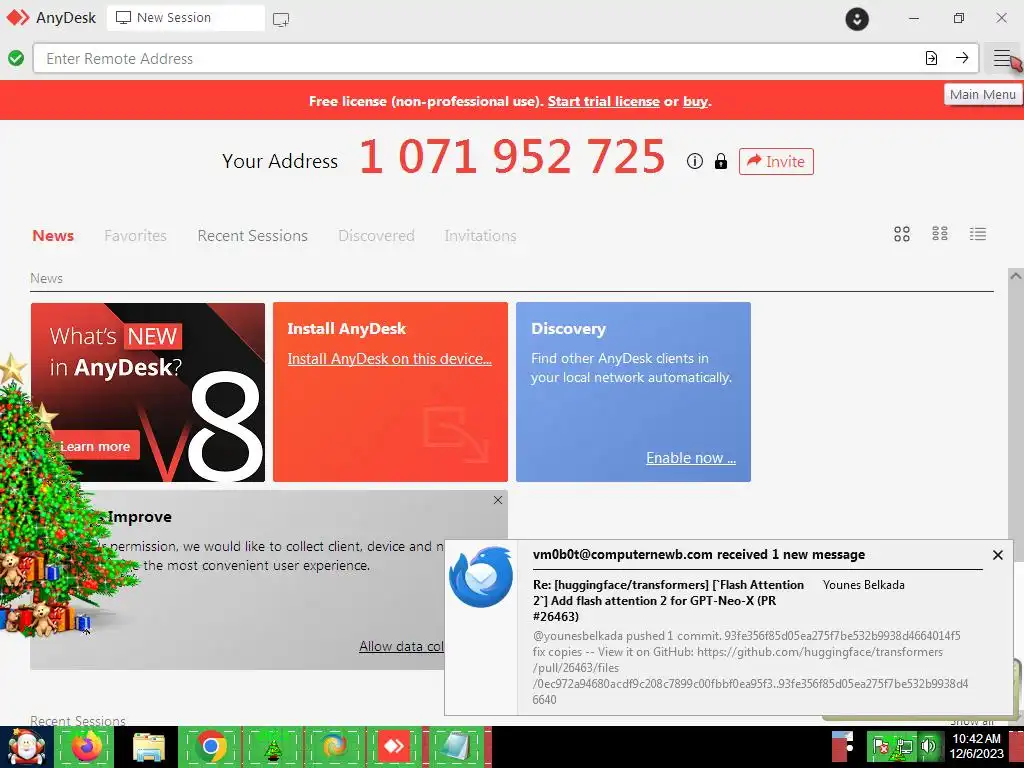Select the News tab
Image resolution: width=1024 pixels, height=768 pixels.
[x=53, y=236]
